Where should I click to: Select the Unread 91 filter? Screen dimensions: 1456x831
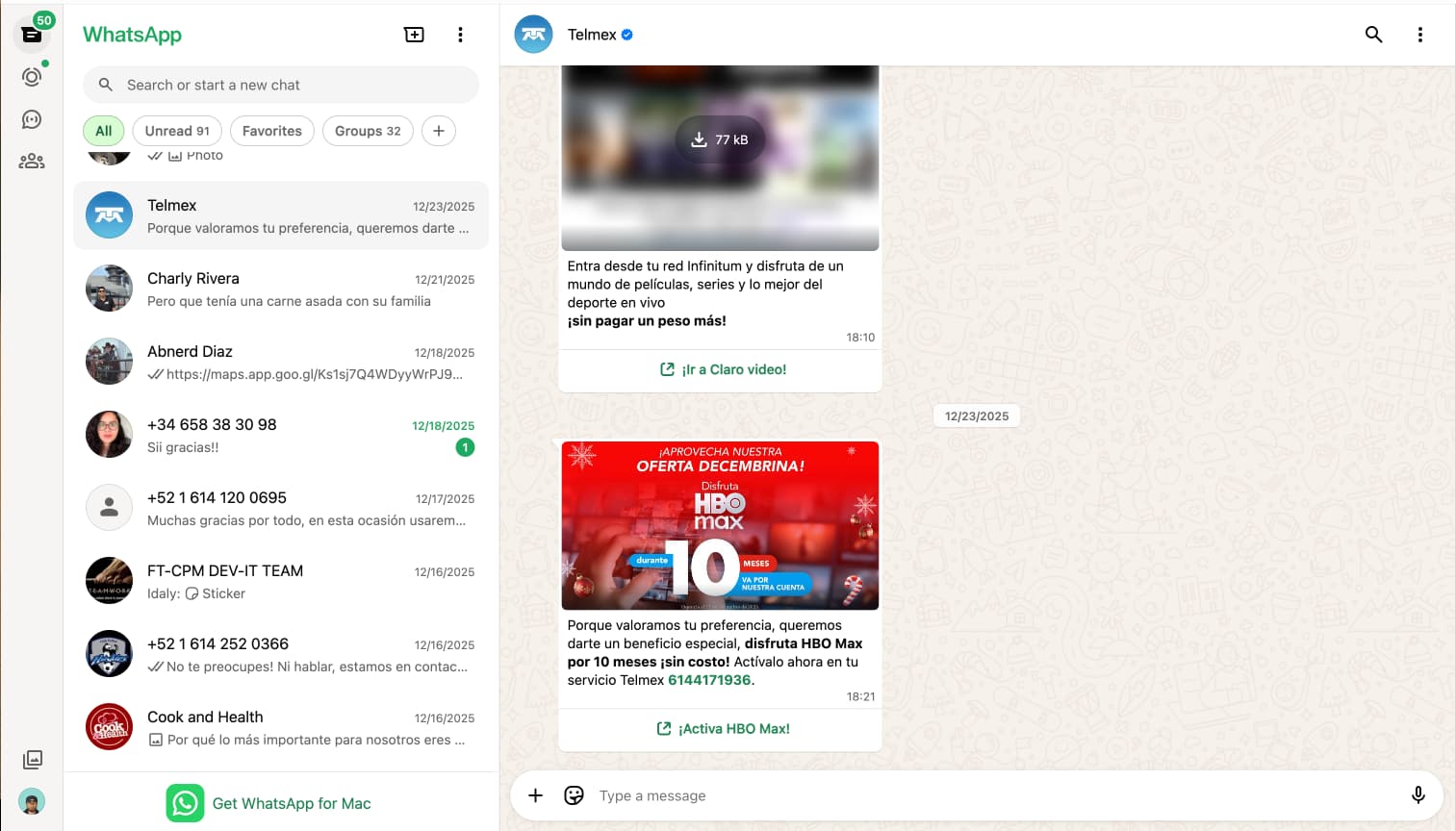coord(177,131)
